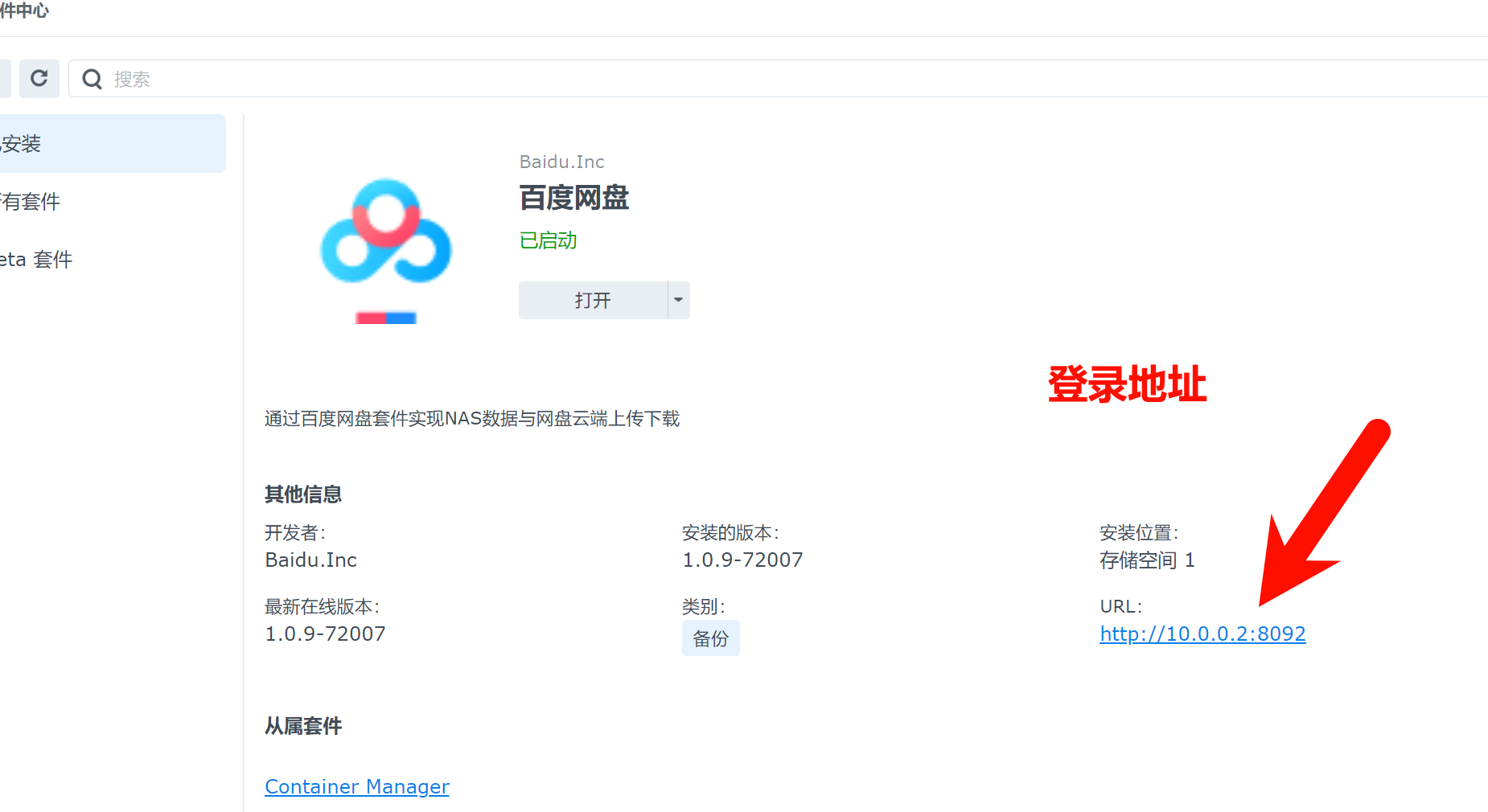This screenshot has width=1488, height=812.
Task: Click the installed version 1.0.9-72007 value
Action: (742, 560)
